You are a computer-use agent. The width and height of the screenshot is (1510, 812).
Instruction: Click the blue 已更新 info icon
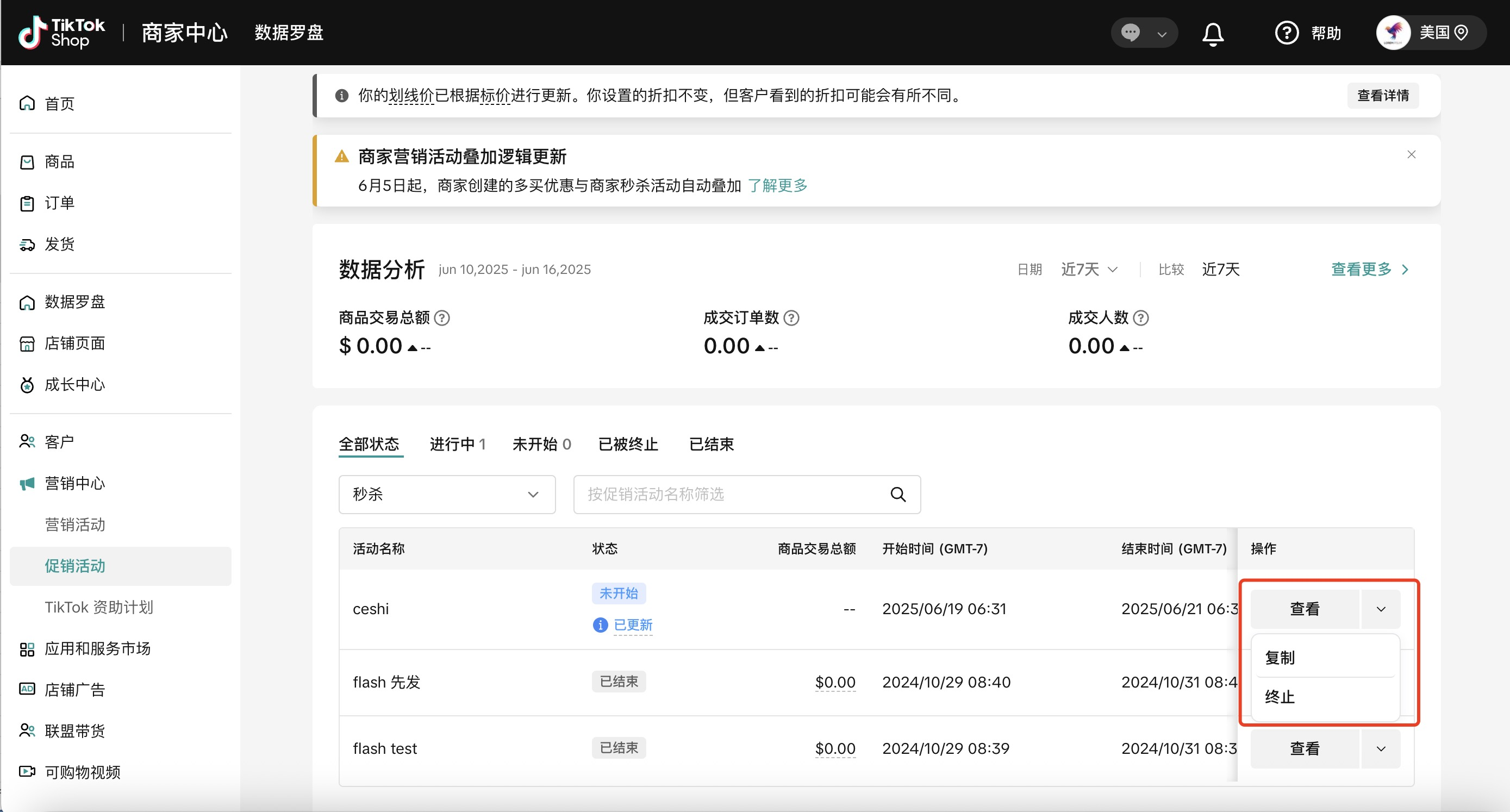600,625
